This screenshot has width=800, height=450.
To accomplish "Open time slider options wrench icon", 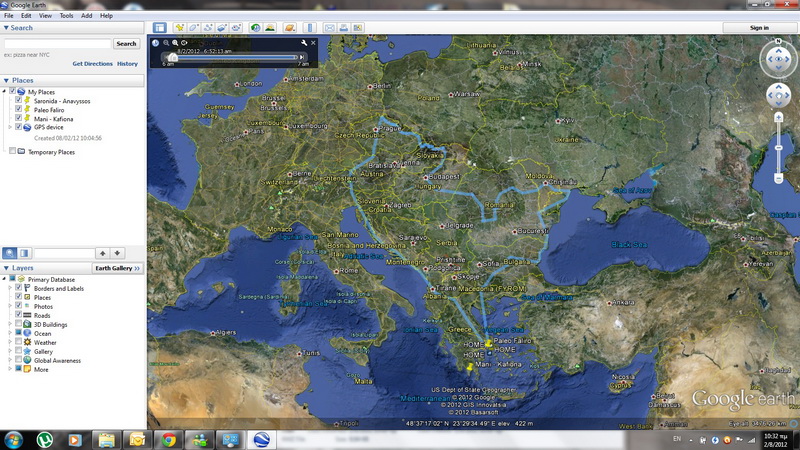I will (x=303, y=43).
